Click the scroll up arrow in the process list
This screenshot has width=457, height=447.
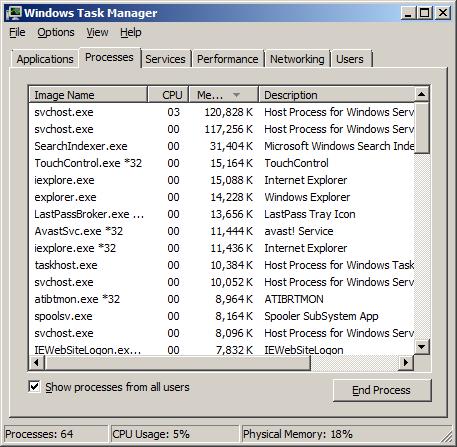point(421,94)
